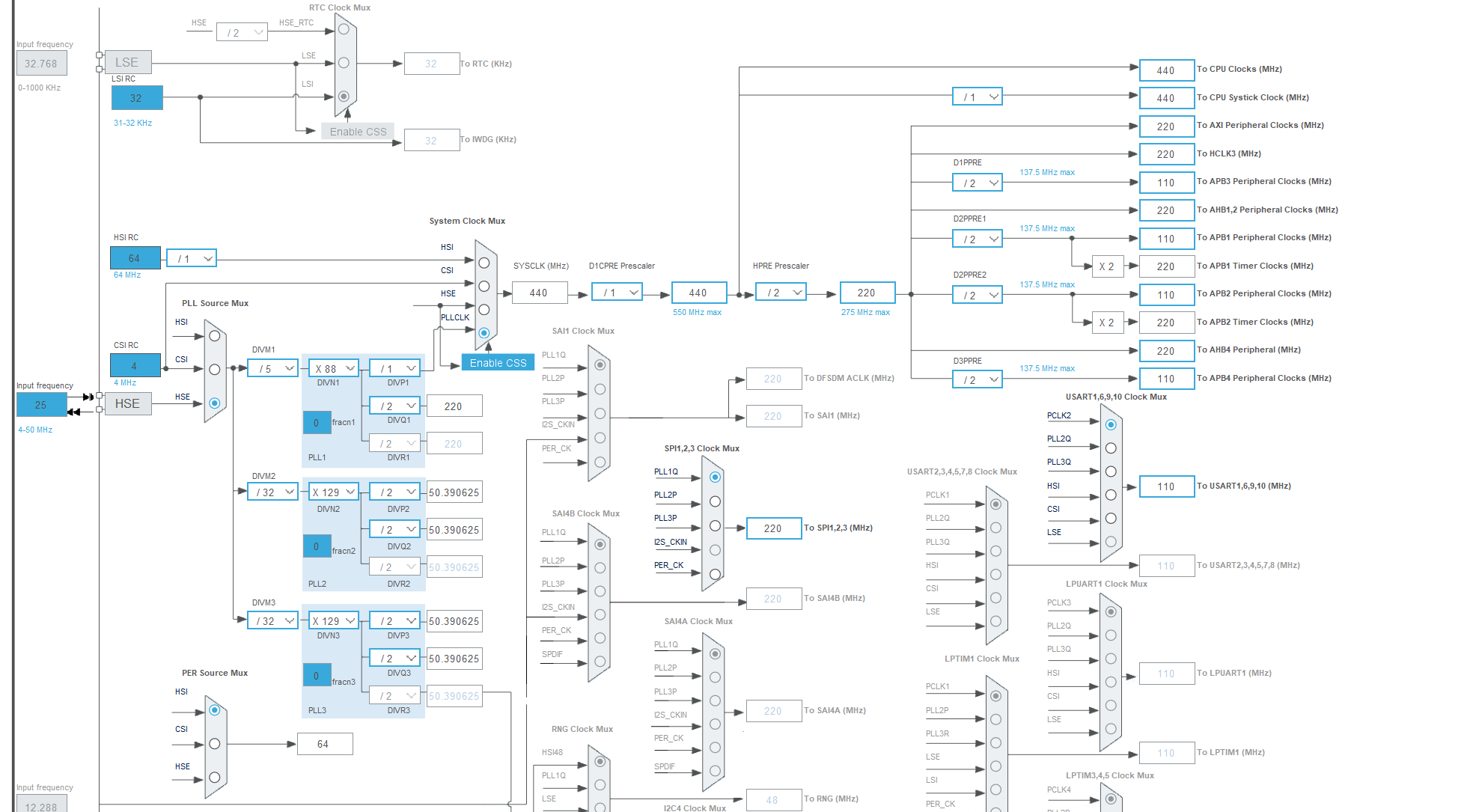
Task: Pick HSE in PER Source Mux
Action: [215, 777]
